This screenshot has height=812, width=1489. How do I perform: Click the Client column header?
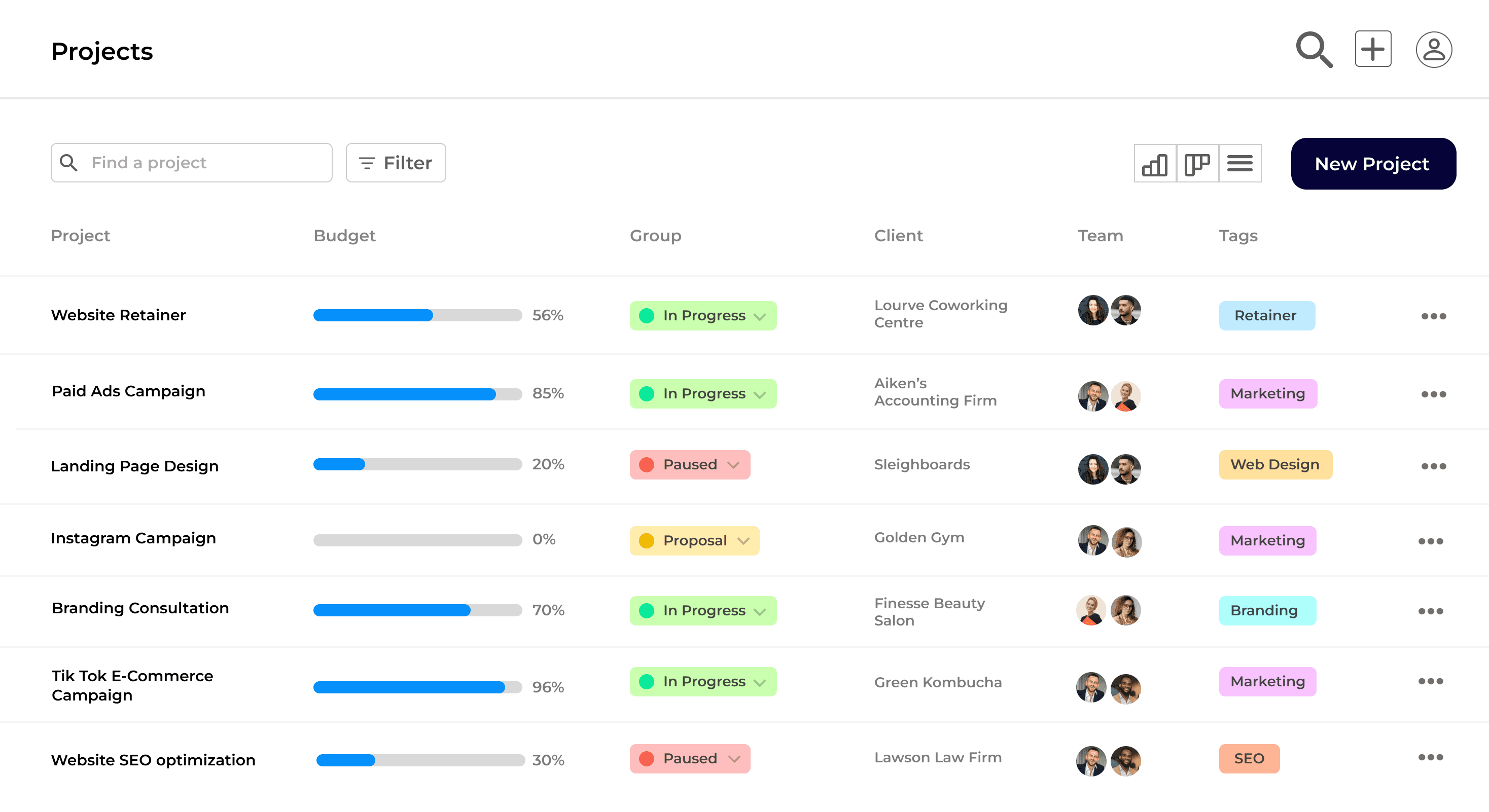(898, 236)
